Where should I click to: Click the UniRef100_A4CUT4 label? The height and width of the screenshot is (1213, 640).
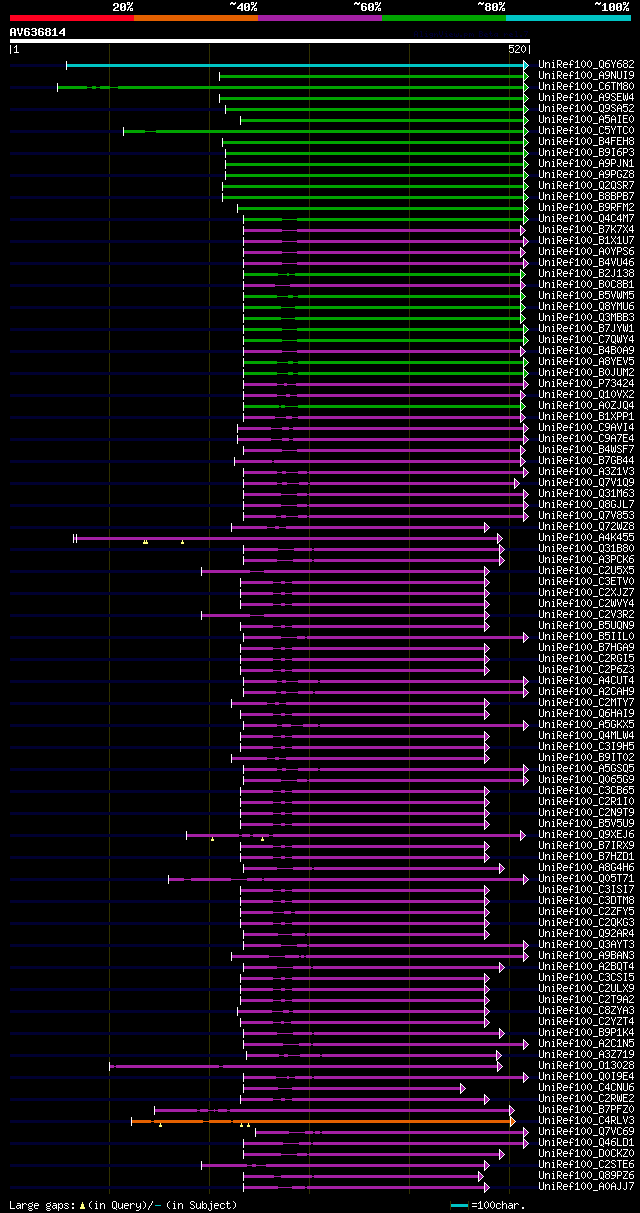coord(586,681)
